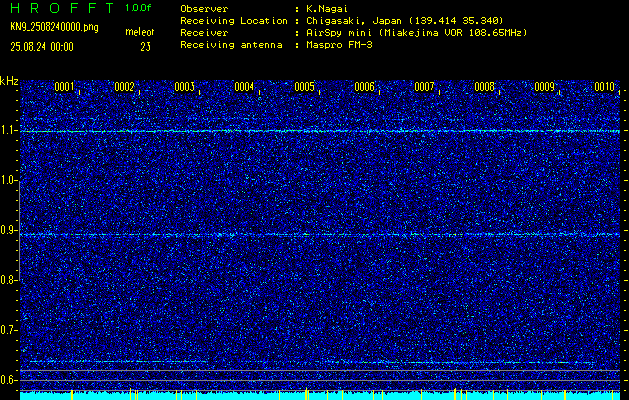Click the meteor count label
Image resolution: width=629 pixels, height=400 pixels.
pyautogui.click(x=140, y=32)
